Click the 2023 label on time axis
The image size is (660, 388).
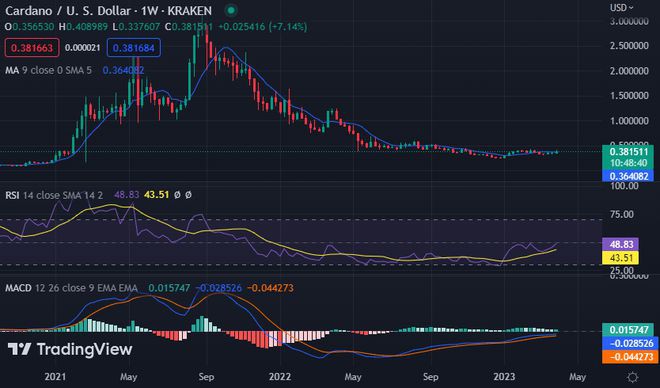(x=504, y=377)
